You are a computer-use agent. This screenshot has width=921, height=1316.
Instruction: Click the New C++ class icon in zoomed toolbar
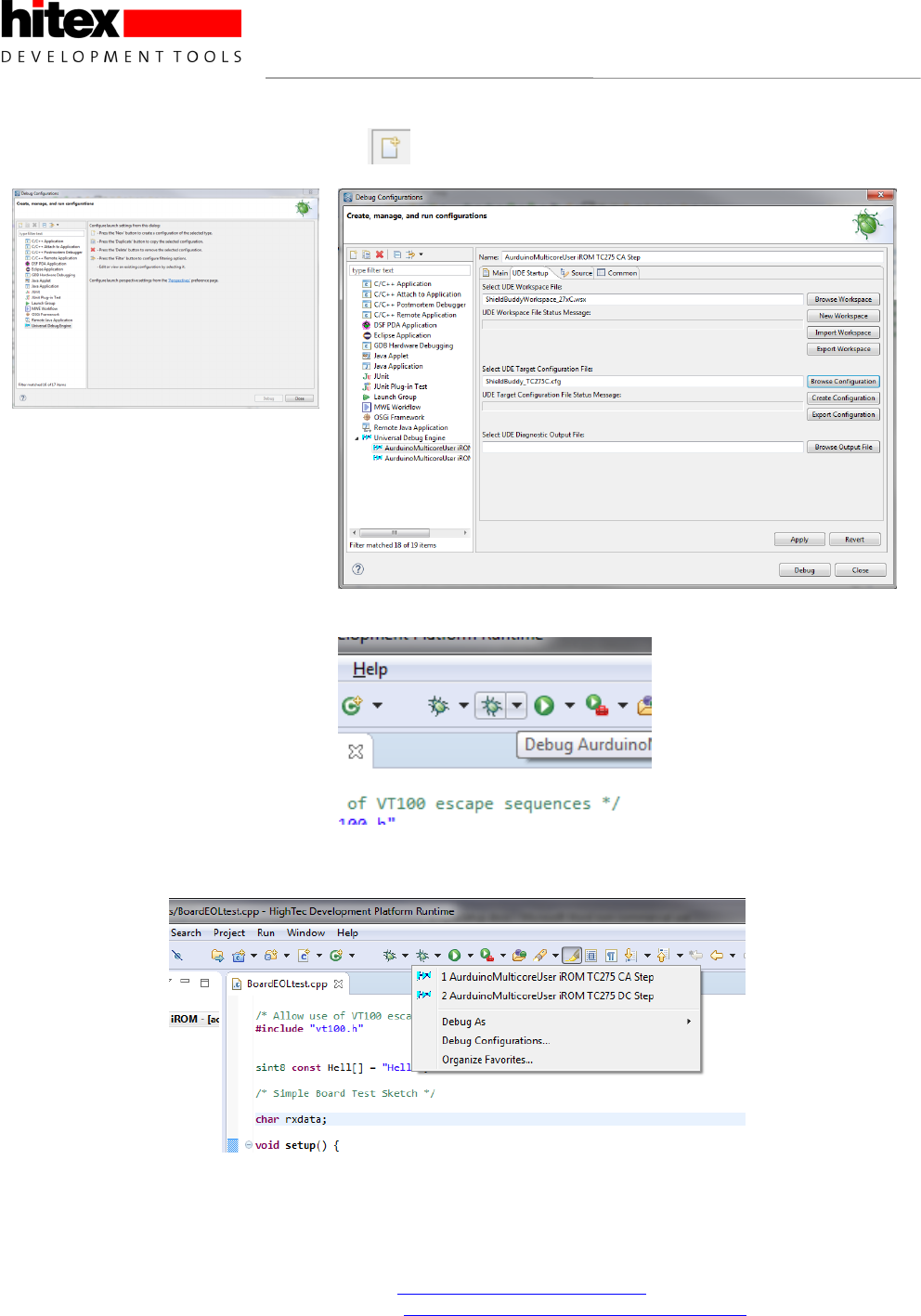pyautogui.click(x=352, y=706)
